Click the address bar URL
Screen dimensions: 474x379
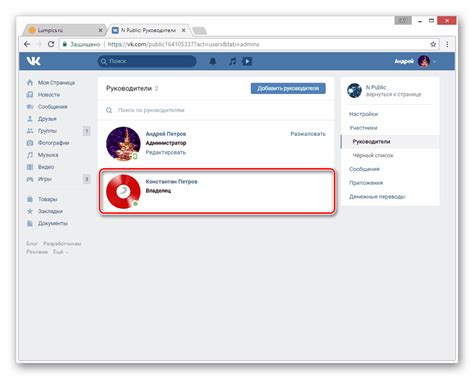[x=183, y=44]
